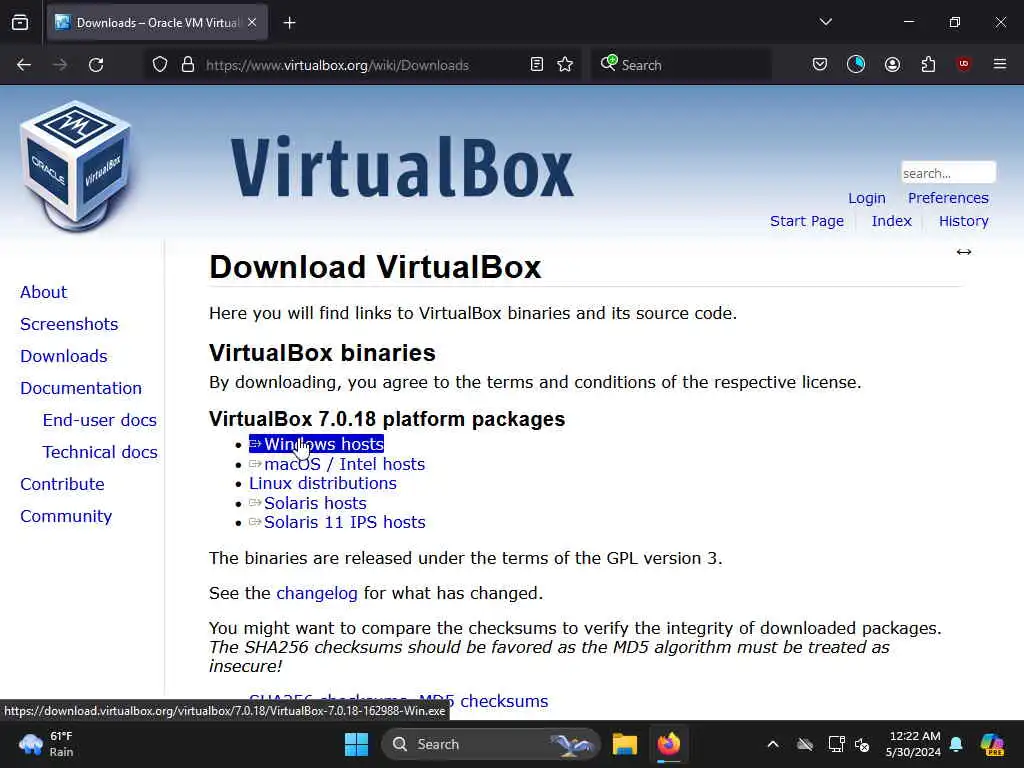Toggle reader view icon in address bar
This screenshot has height=768, width=1024.
(537, 64)
